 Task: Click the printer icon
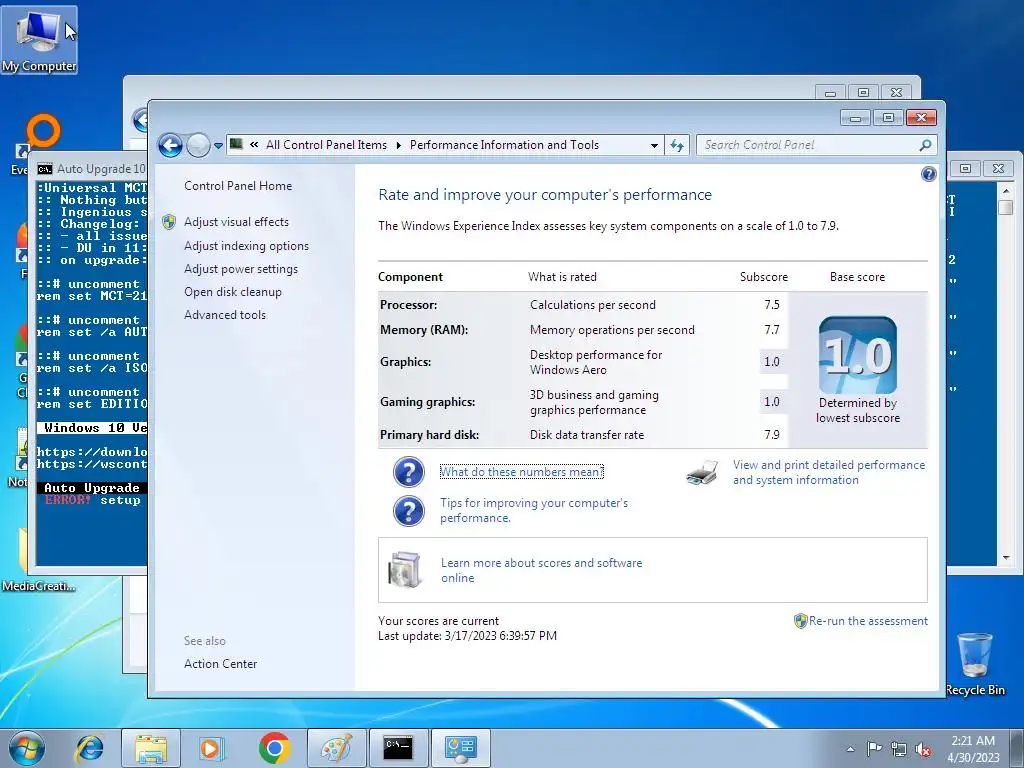(x=702, y=472)
